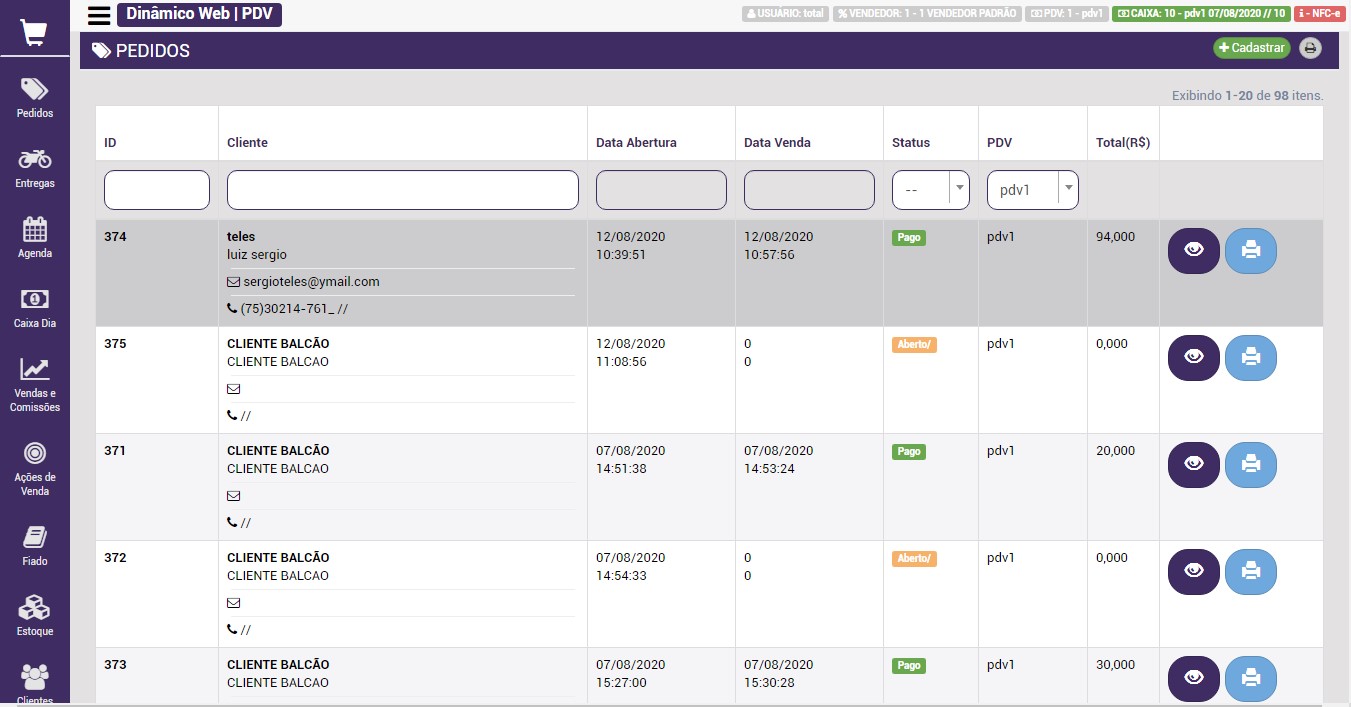The width and height of the screenshot is (1351, 707).
Task: Click the Data Abertura date filter field
Action: click(x=661, y=190)
